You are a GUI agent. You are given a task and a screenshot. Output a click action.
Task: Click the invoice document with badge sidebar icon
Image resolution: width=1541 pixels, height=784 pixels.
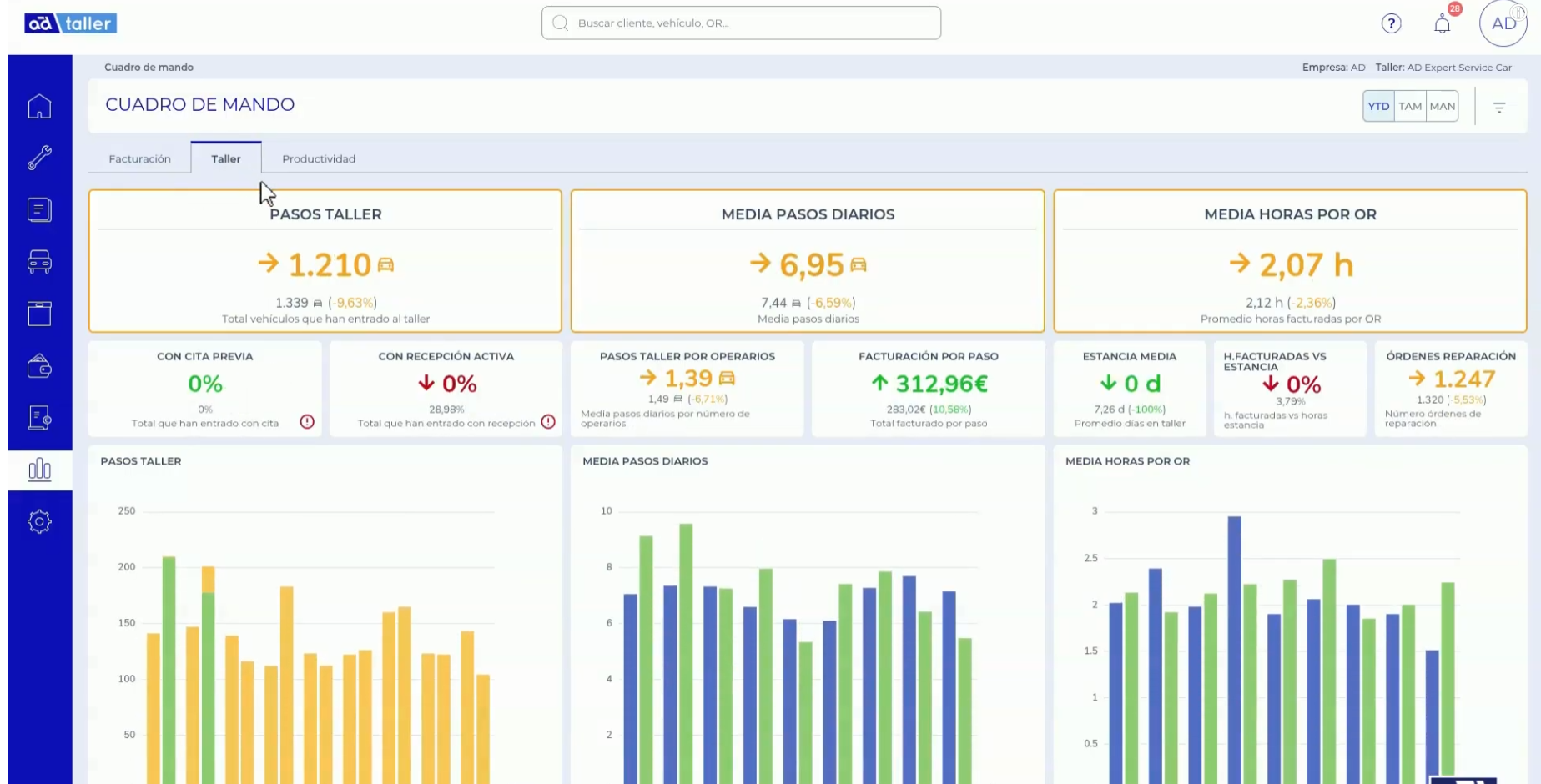point(39,418)
